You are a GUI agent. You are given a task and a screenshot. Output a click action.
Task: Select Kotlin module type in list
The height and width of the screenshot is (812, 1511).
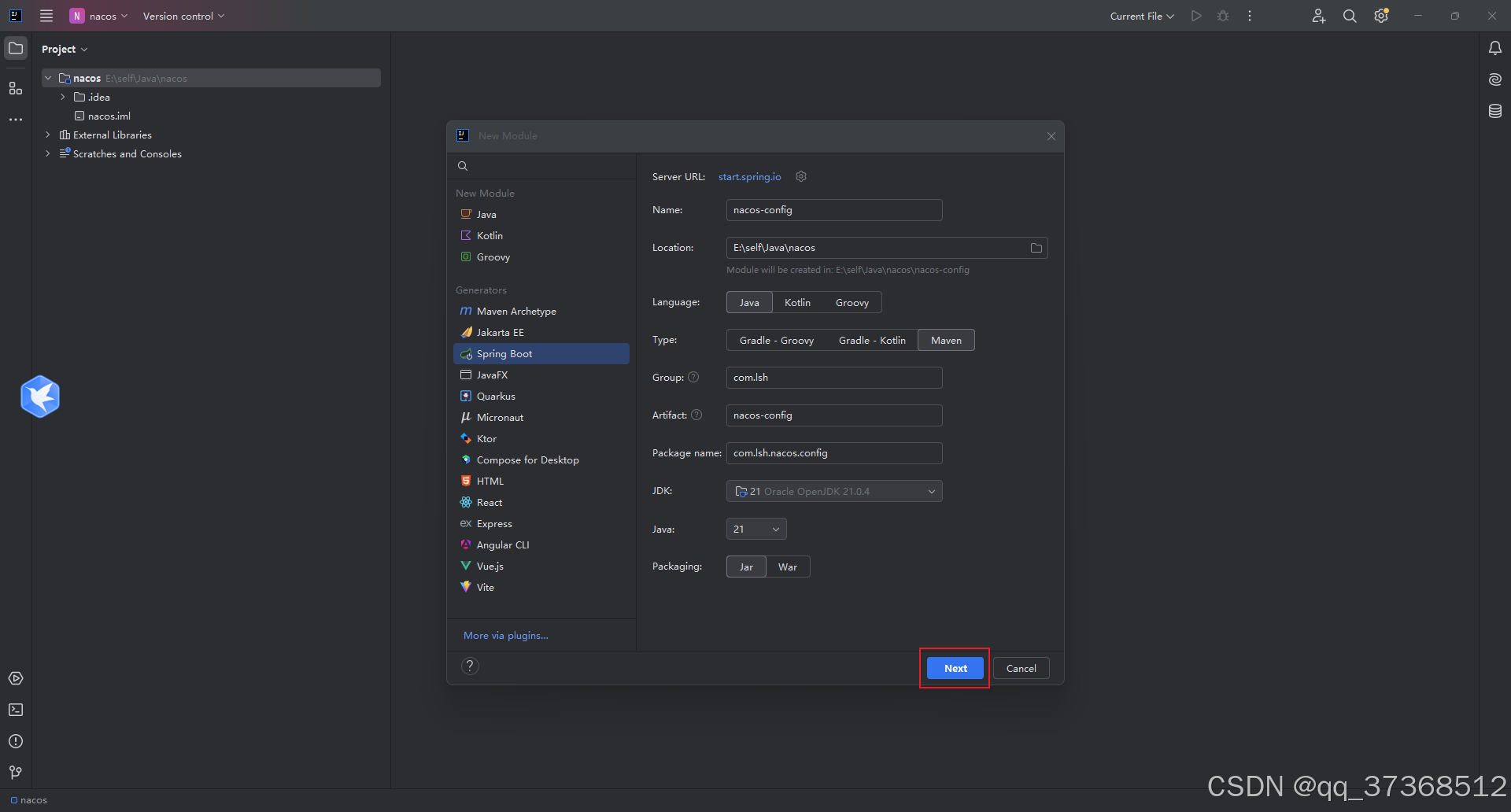click(541, 235)
